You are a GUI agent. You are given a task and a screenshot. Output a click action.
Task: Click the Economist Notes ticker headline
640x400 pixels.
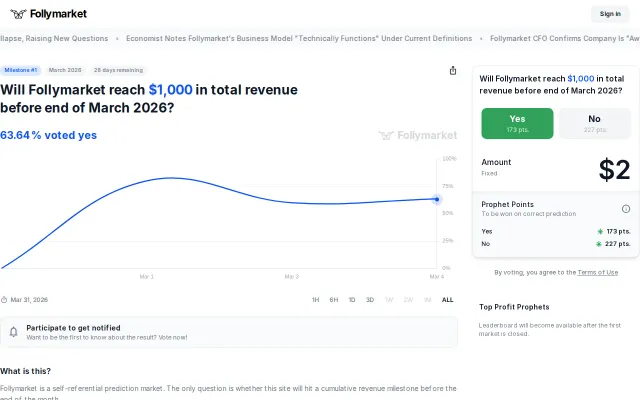click(x=299, y=38)
